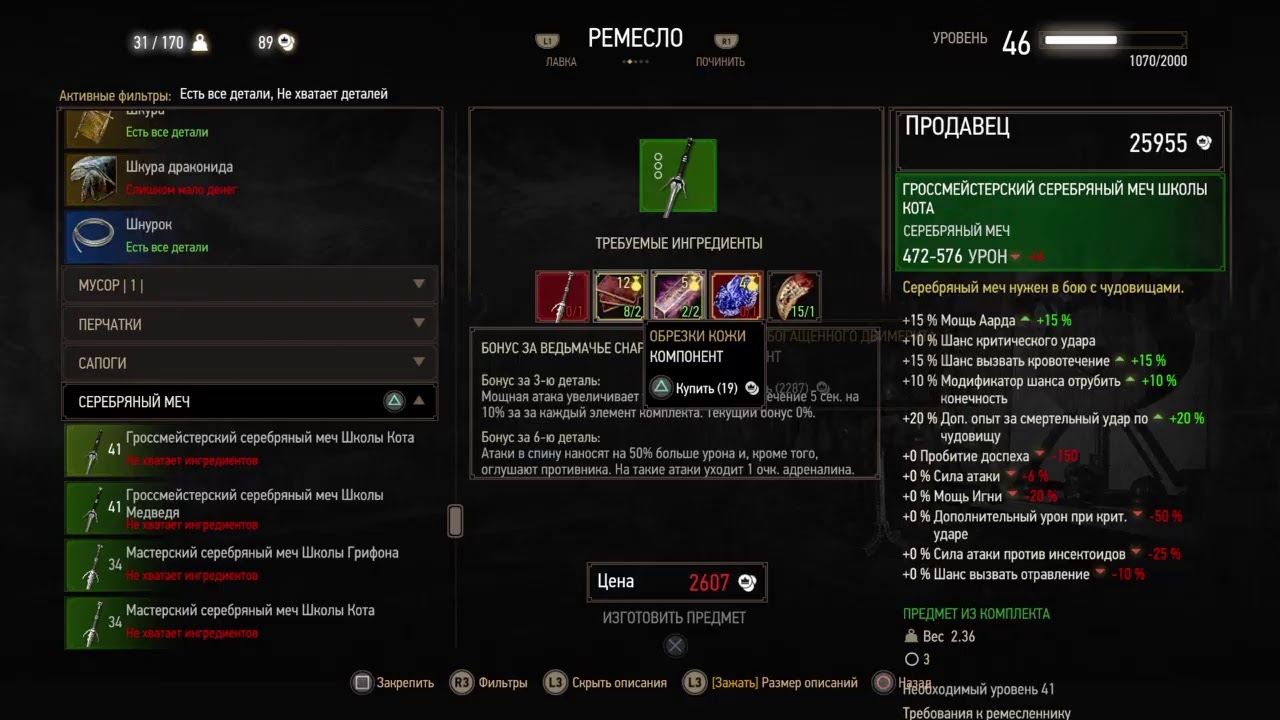This screenshot has width=1280, height=720.
Task: Click the triangle Купить buy icon
Action: pyautogui.click(x=661, y=388)
